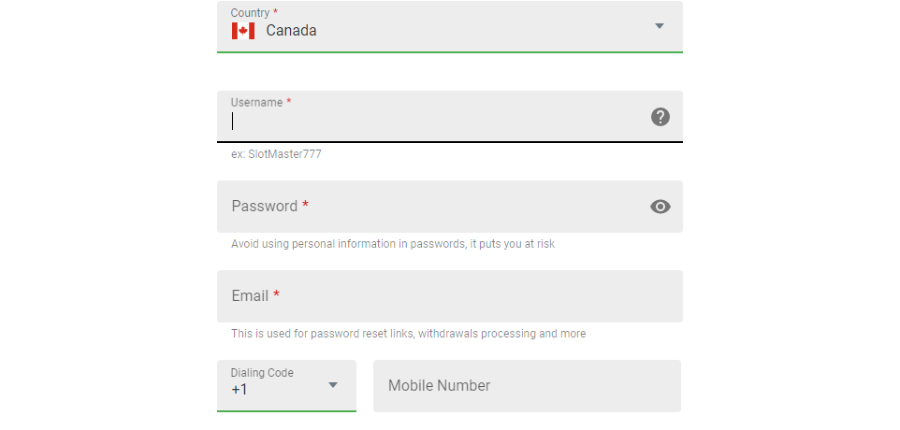Click the Password label with red asterisk
Viewport: 900px width, 430px height.
coord(270,206)
